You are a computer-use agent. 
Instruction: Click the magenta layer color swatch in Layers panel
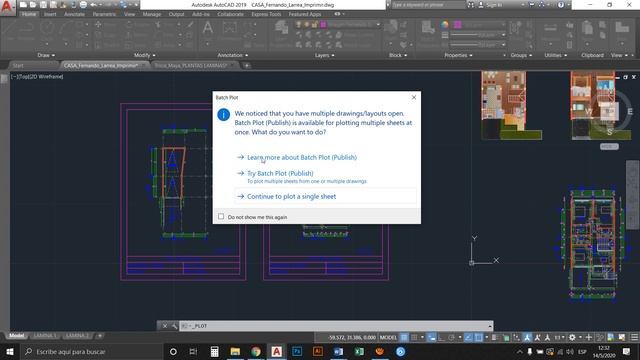(x=323, y=24)
